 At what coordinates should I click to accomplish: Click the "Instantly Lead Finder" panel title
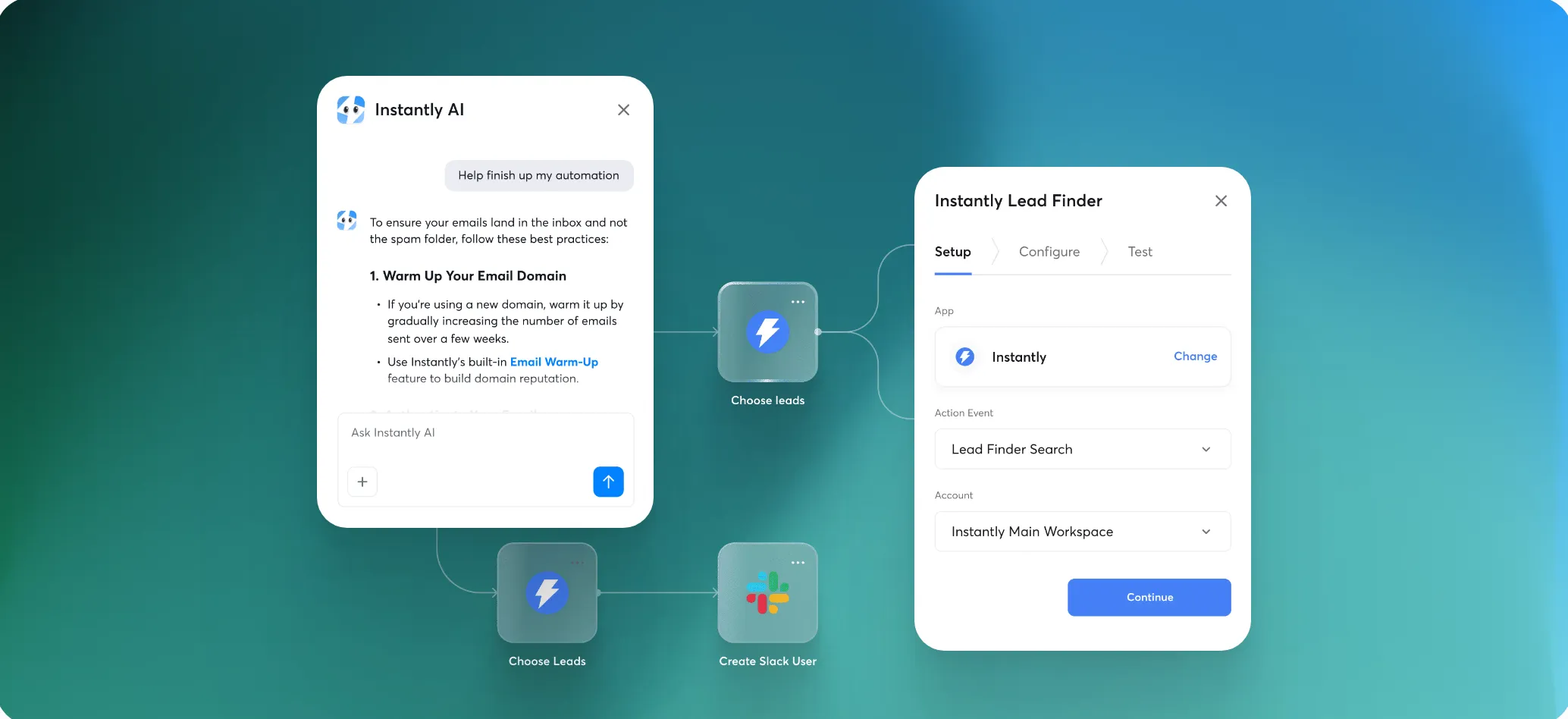[1018, 201]
